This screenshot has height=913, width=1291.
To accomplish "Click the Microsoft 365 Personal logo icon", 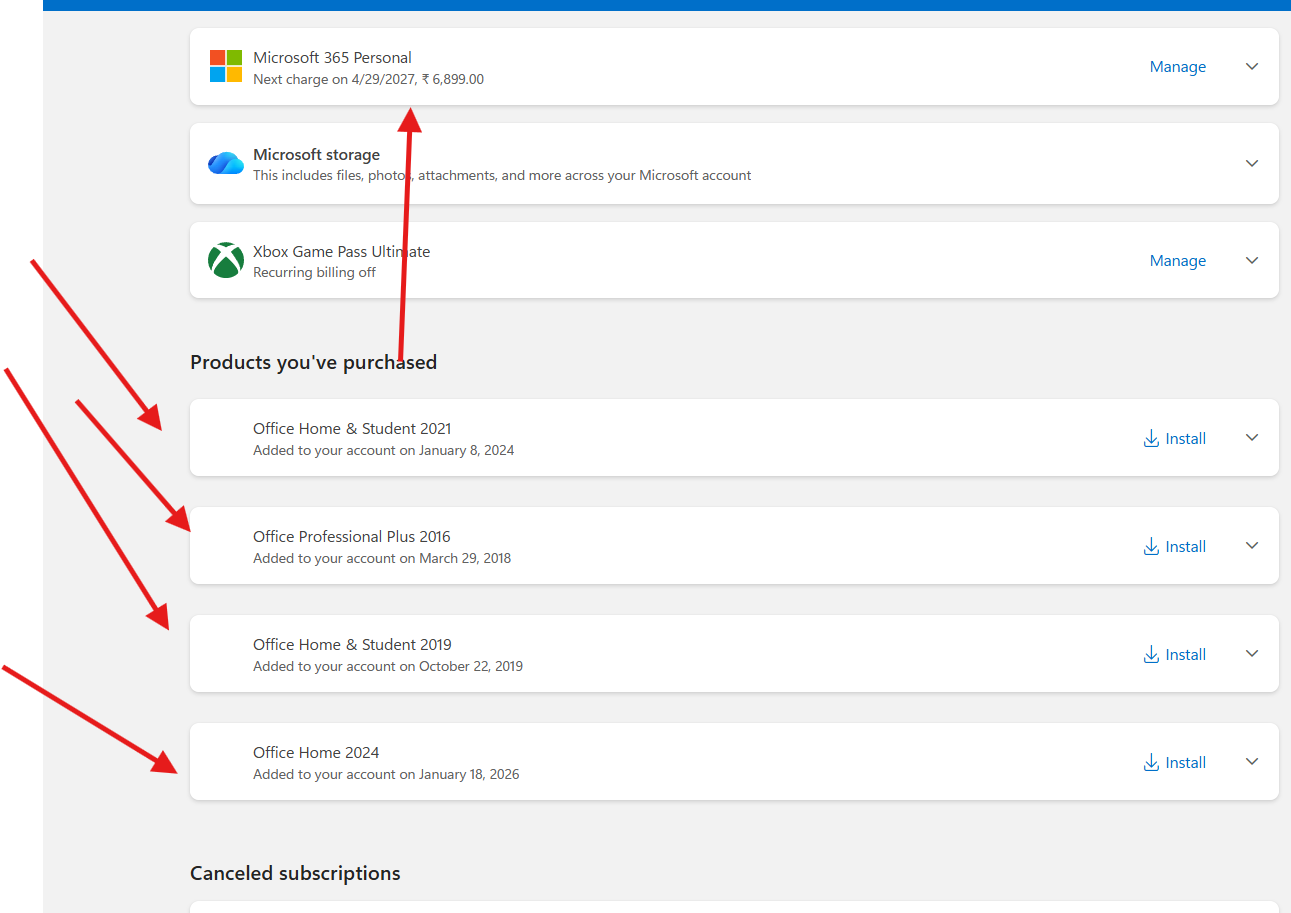I will pos(226,66).
